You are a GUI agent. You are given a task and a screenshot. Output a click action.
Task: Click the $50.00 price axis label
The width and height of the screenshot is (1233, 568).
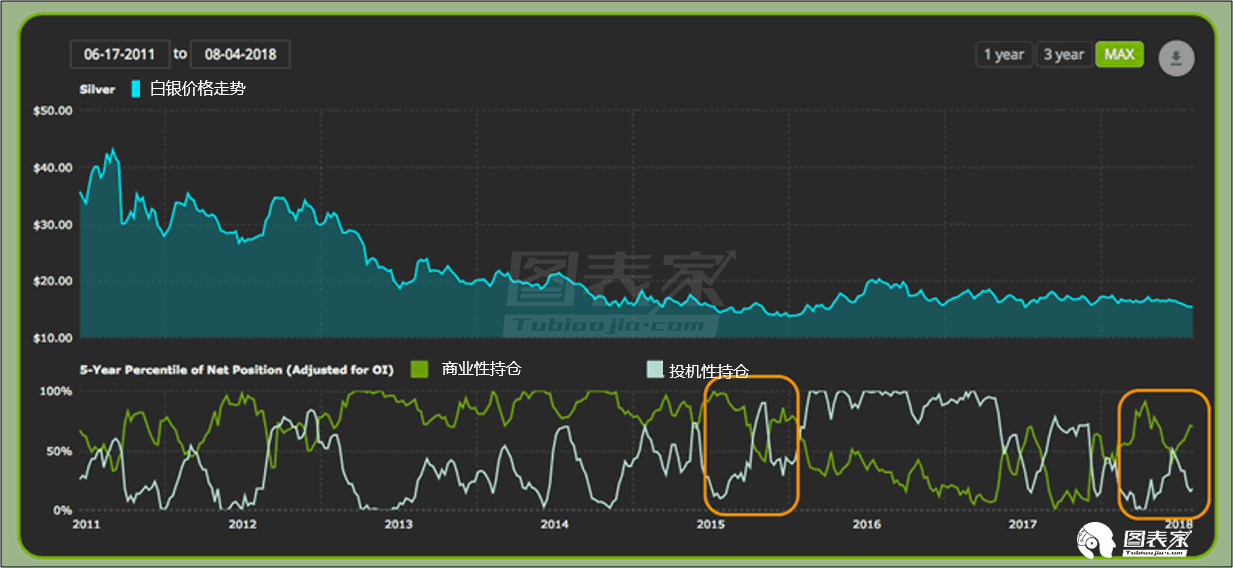(x=52, y=111)
